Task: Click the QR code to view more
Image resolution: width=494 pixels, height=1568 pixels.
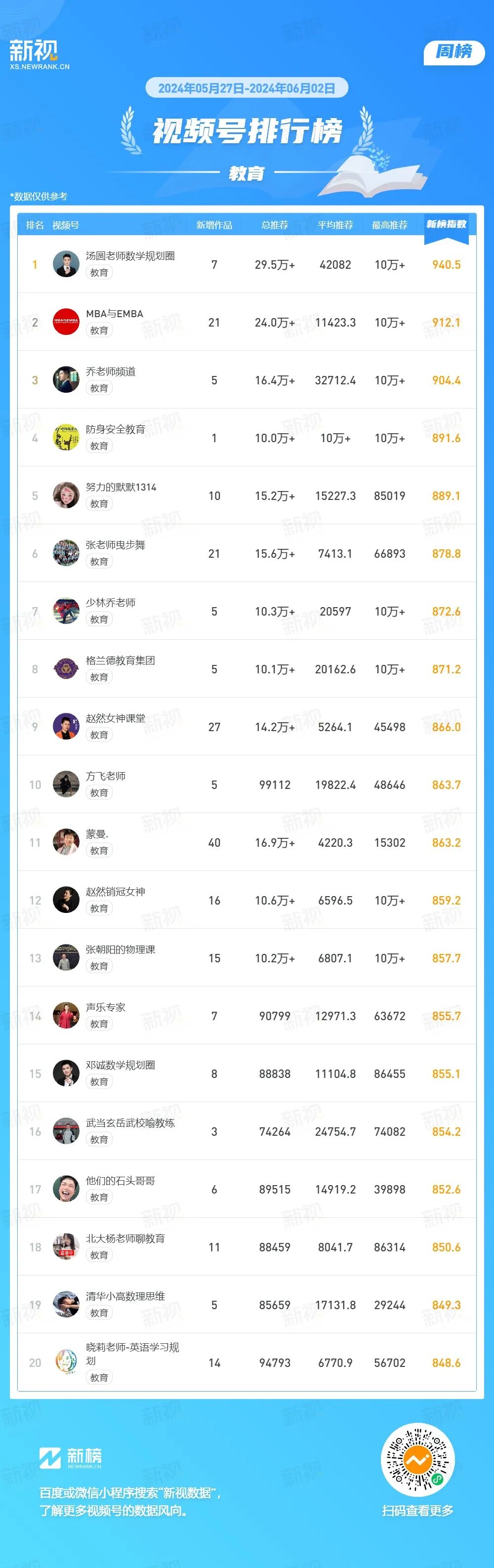Action: coord(417,1460)
